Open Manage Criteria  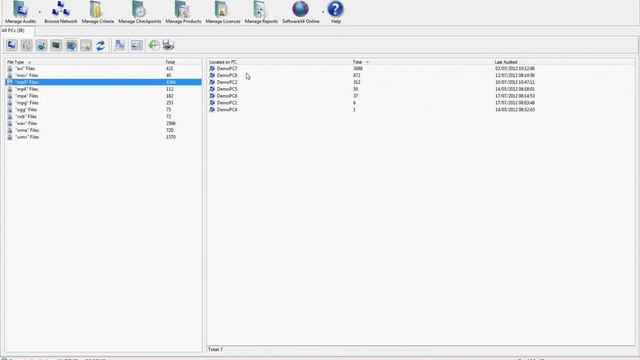click(98, 12)
